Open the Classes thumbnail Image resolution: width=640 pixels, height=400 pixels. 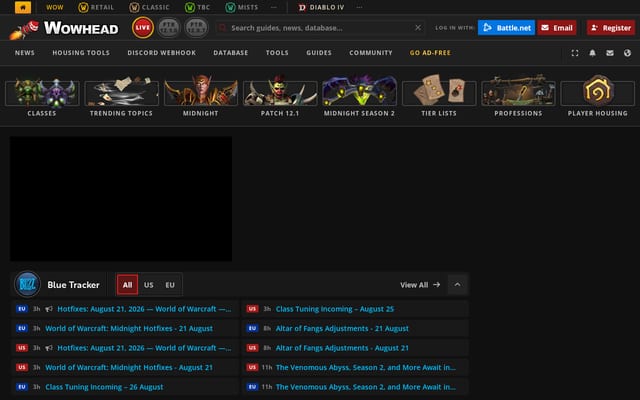point(42,96)
